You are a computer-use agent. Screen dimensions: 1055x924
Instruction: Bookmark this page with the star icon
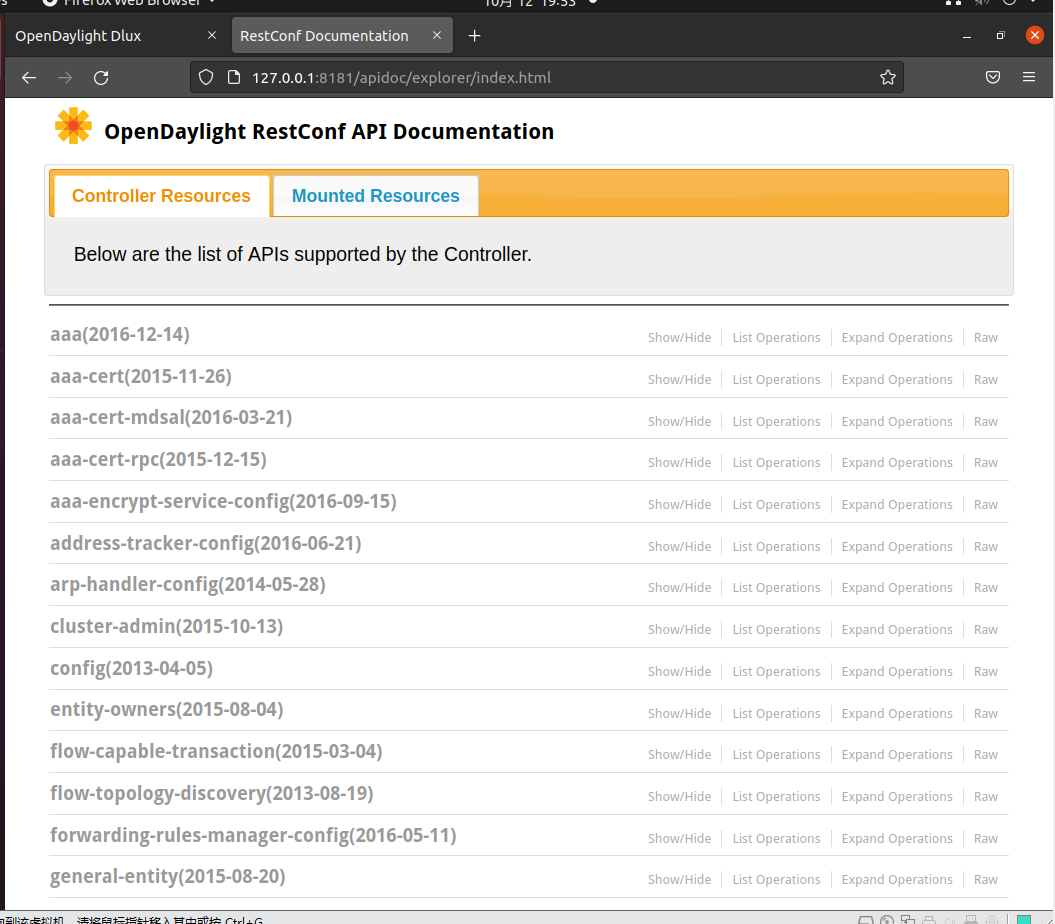point(887,77)
